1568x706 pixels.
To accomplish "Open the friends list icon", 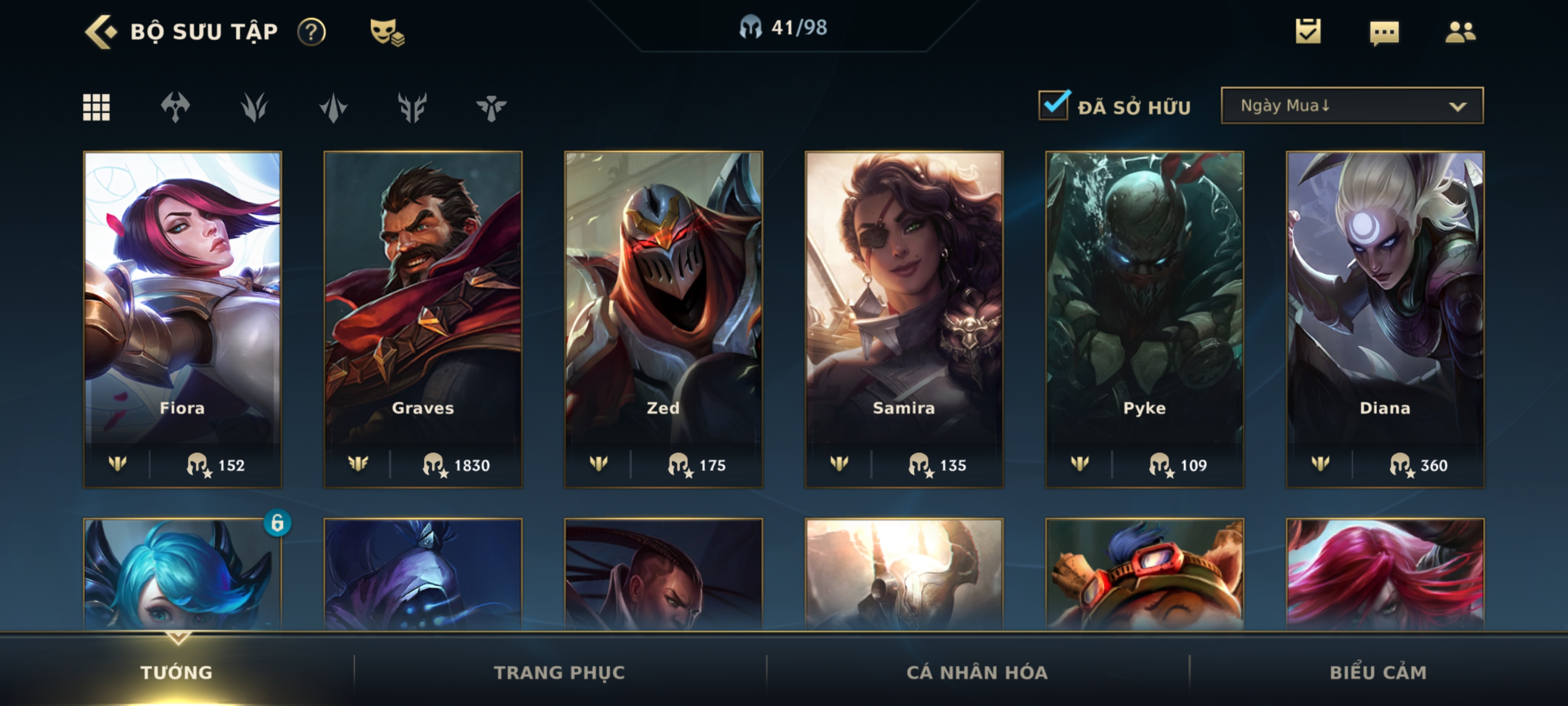I will tap(1460, 32).
